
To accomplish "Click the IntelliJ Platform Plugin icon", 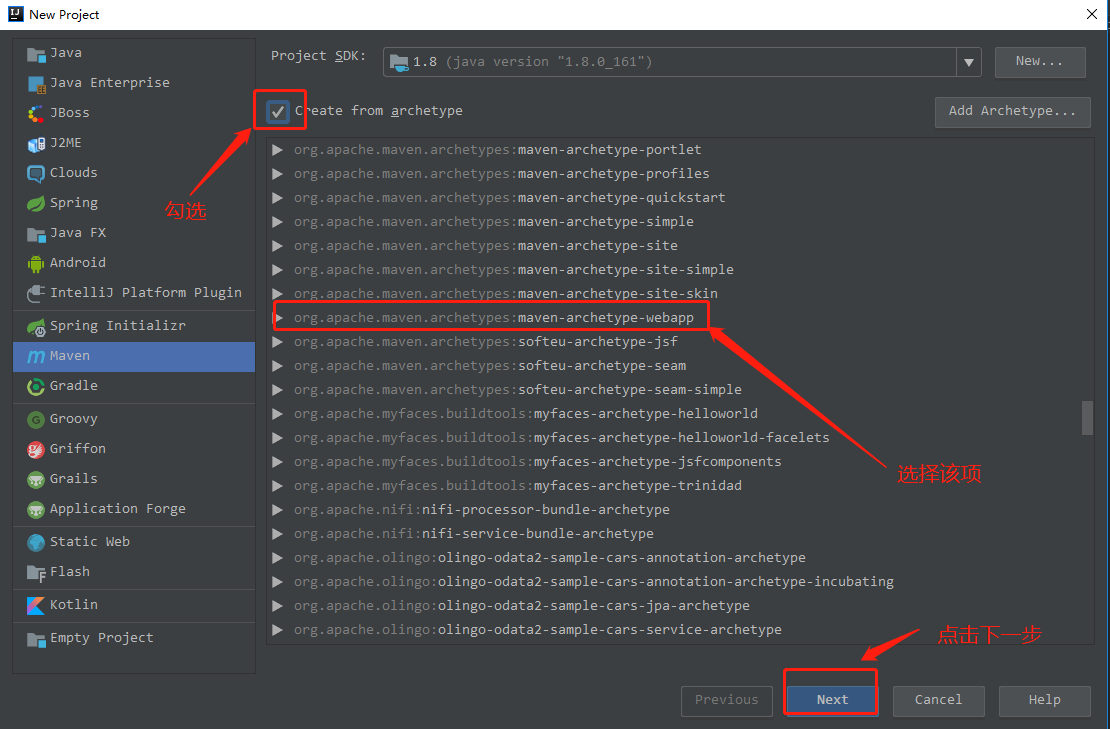I will point(35,293).
